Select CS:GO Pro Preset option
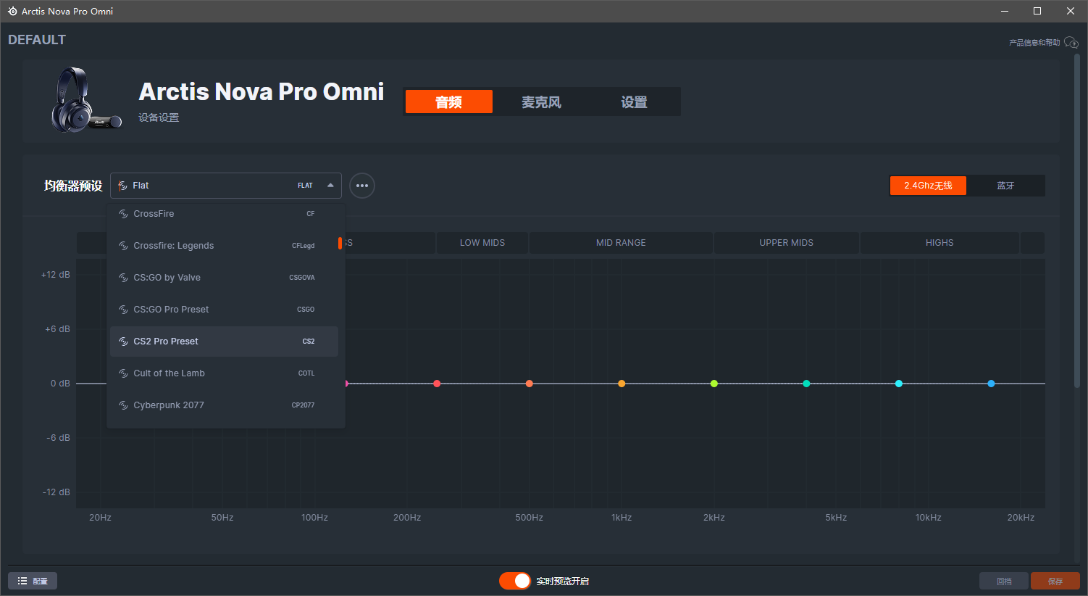1088x596 pixels. point(223,309)
